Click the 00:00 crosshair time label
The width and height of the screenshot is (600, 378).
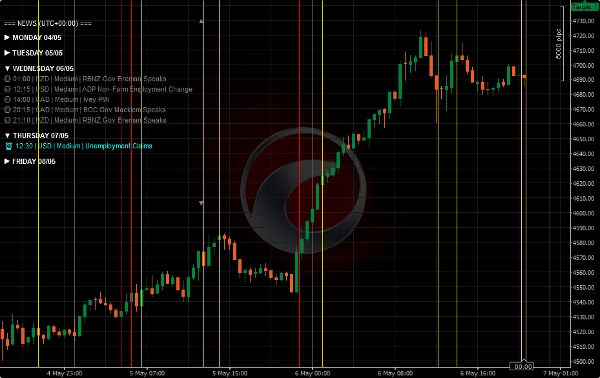pos(523,367)
